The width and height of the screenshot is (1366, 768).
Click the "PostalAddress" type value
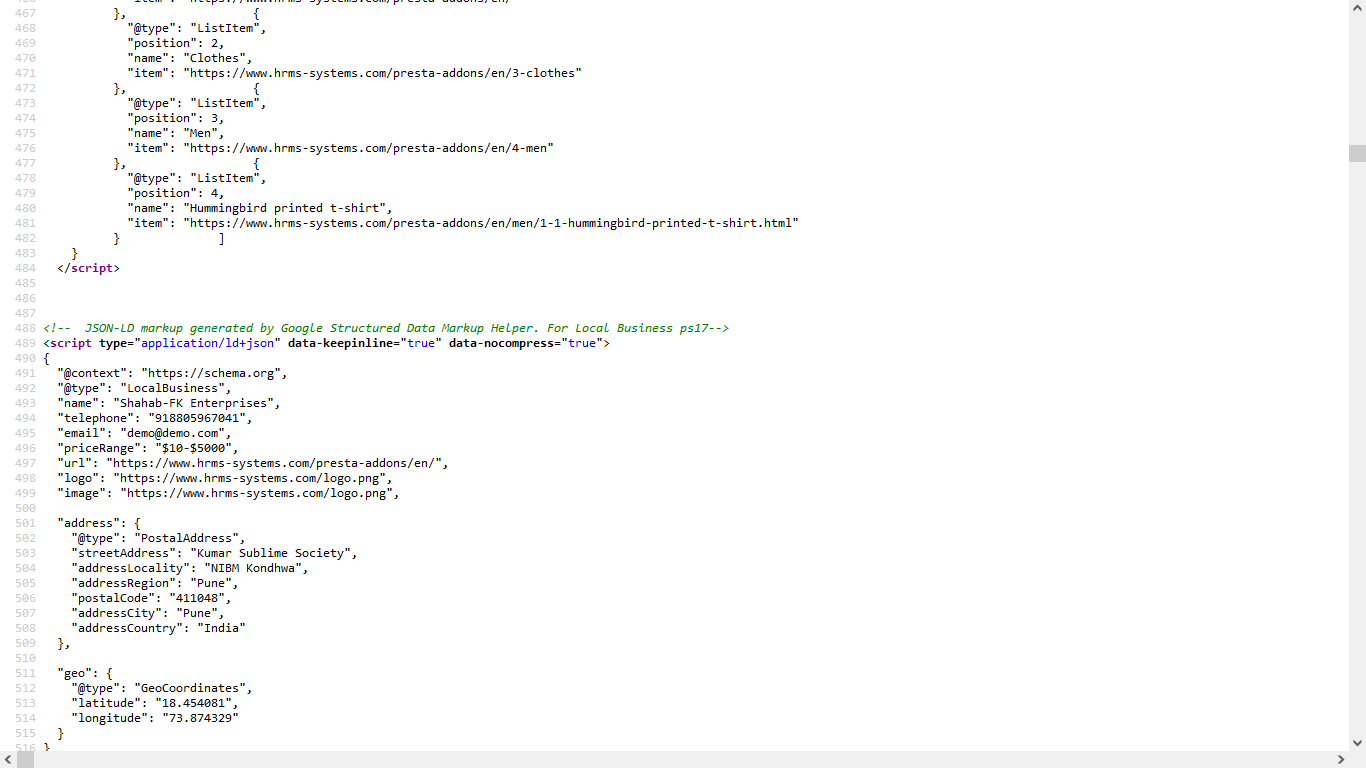pos(186,538)
